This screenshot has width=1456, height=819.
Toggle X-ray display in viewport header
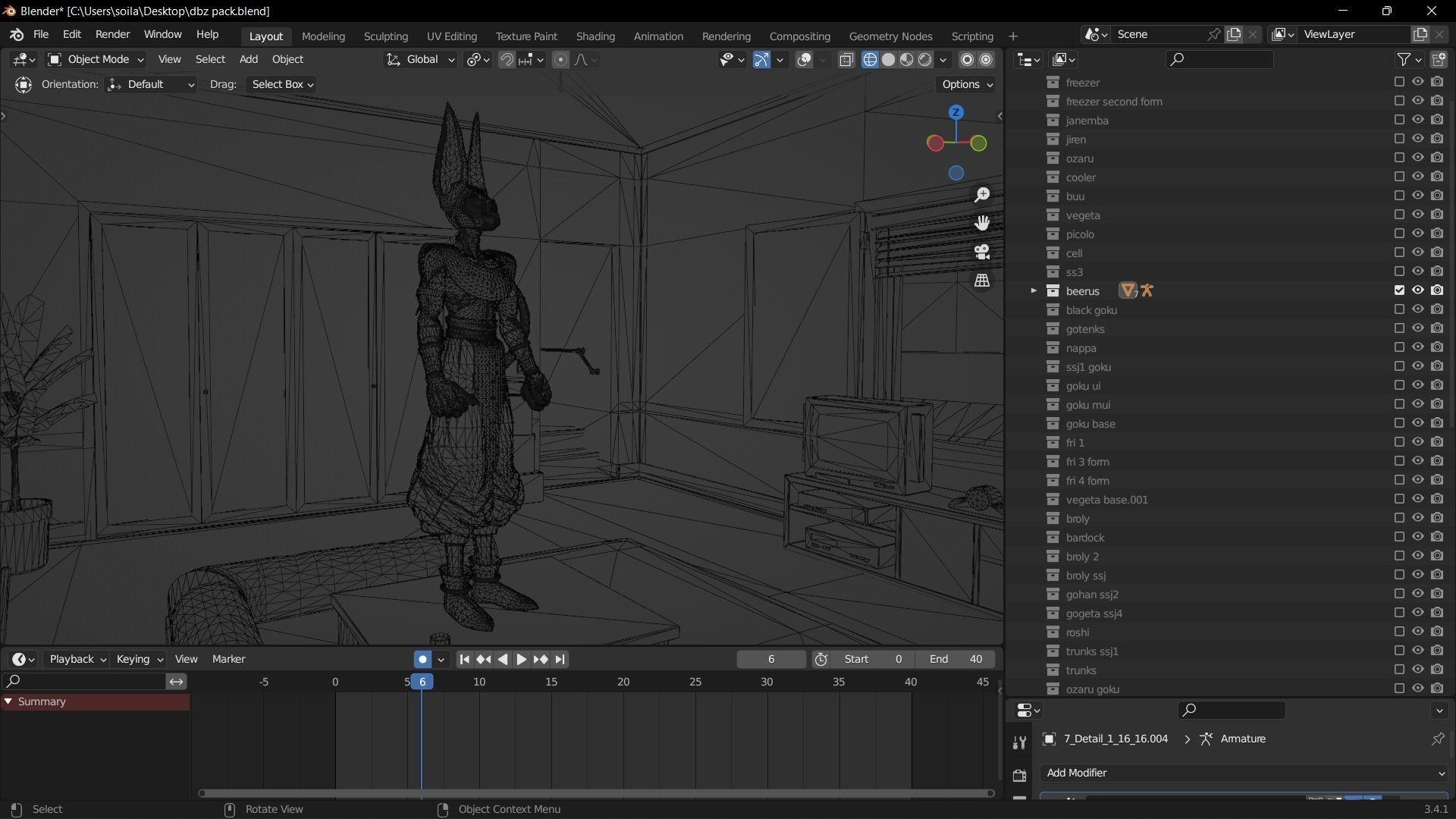846,59
